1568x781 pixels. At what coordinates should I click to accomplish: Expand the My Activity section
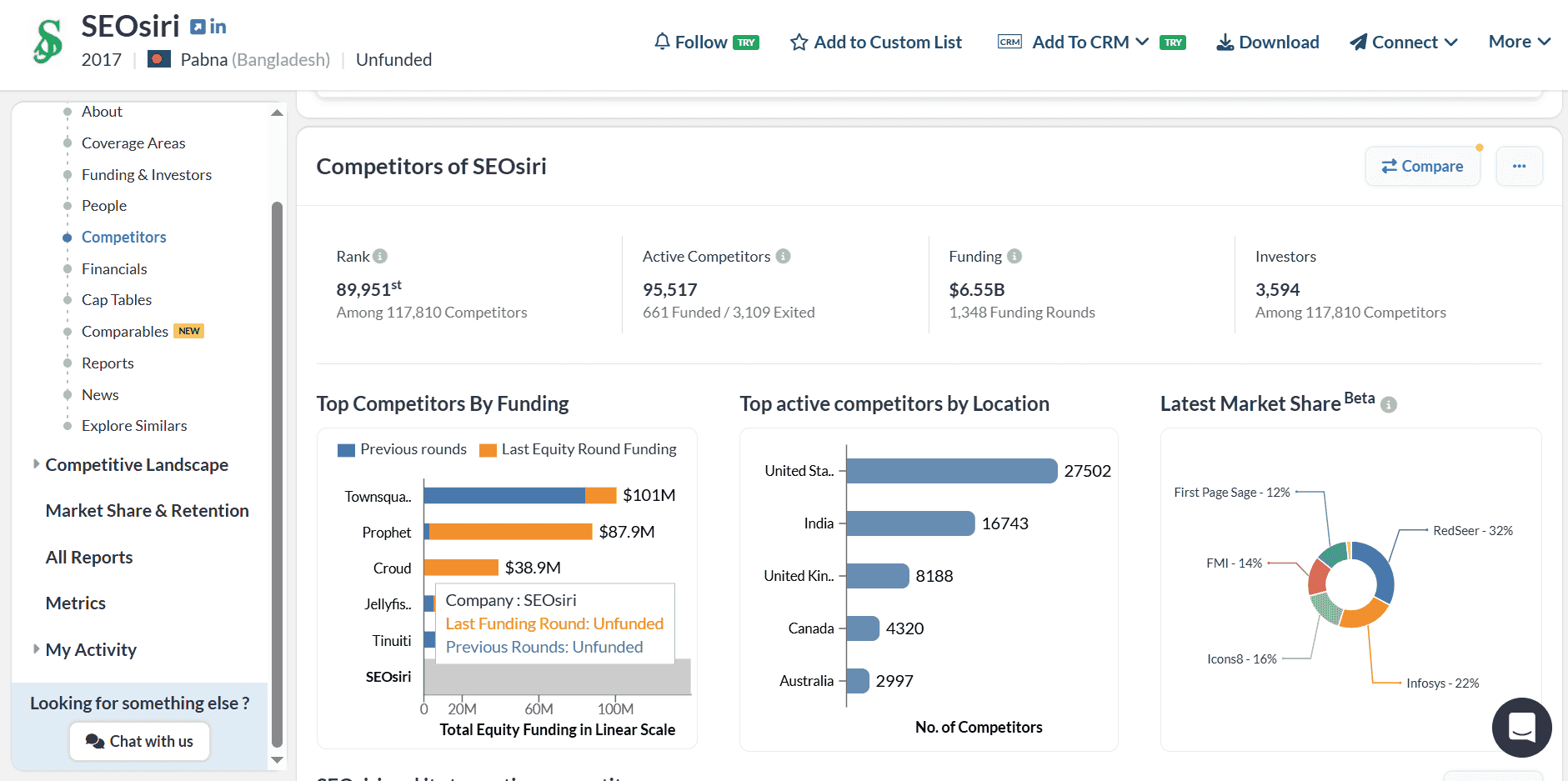[x=91, y=649]
